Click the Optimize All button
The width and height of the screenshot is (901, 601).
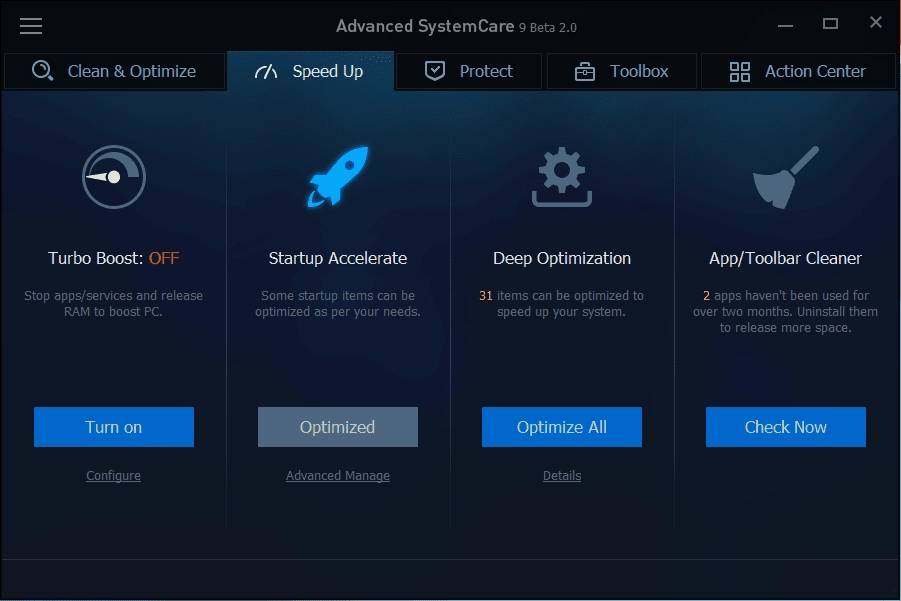click(562, 427)
